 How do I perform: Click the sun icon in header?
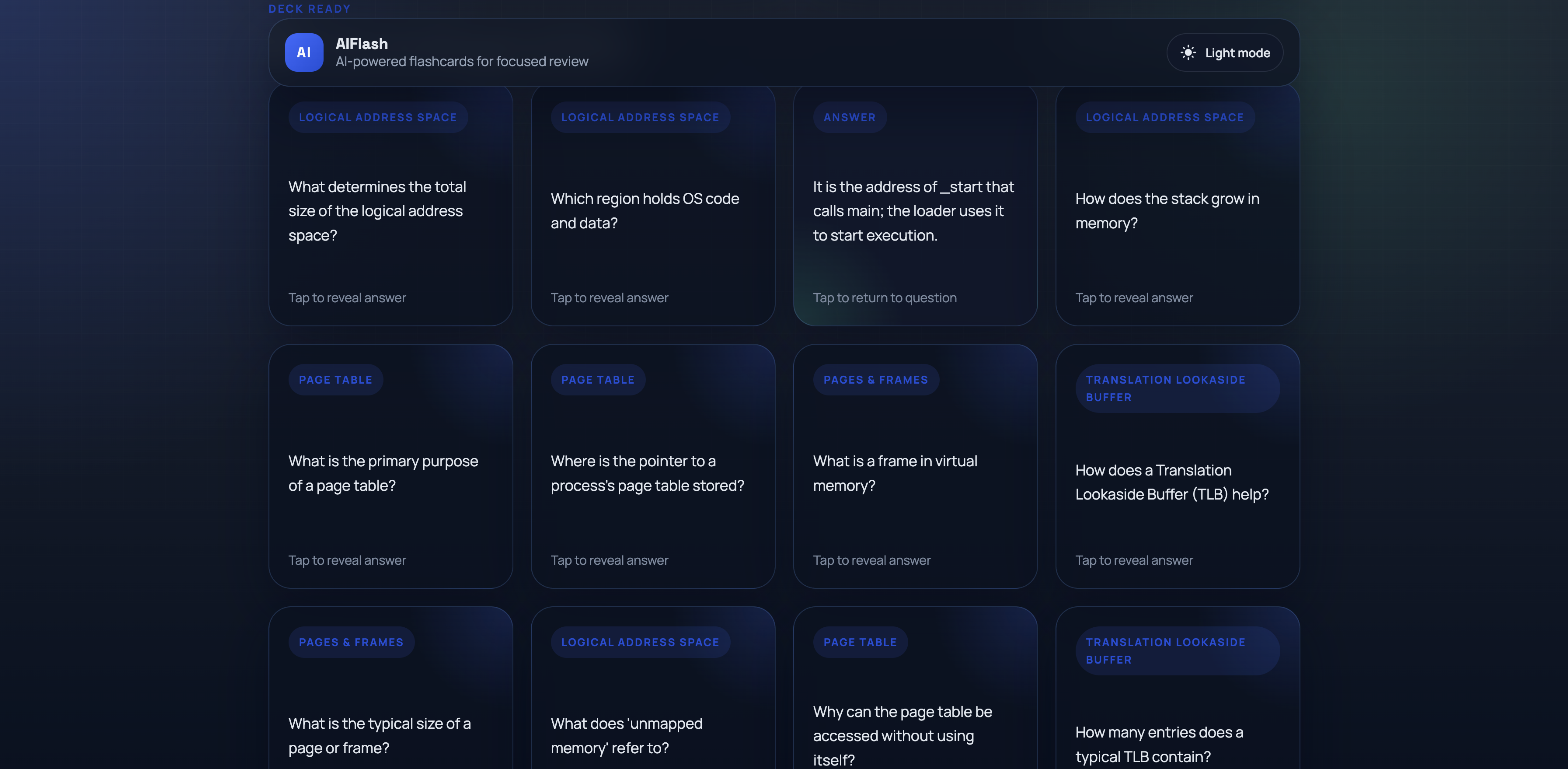1188,52
